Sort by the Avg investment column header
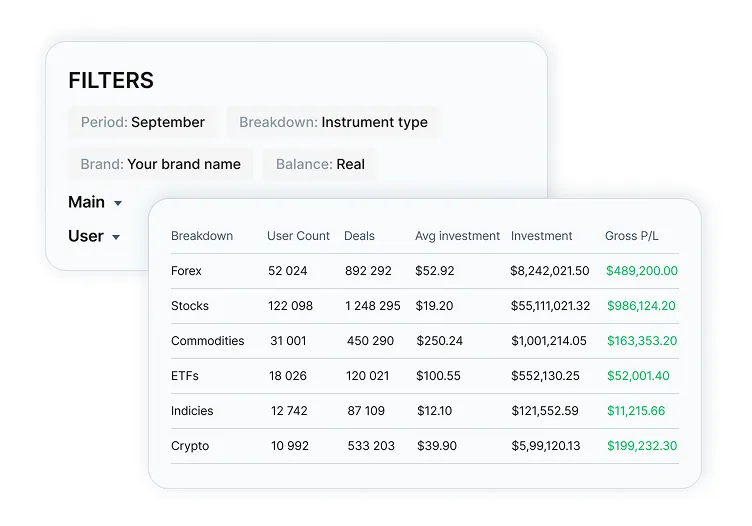 coord(457,236)
